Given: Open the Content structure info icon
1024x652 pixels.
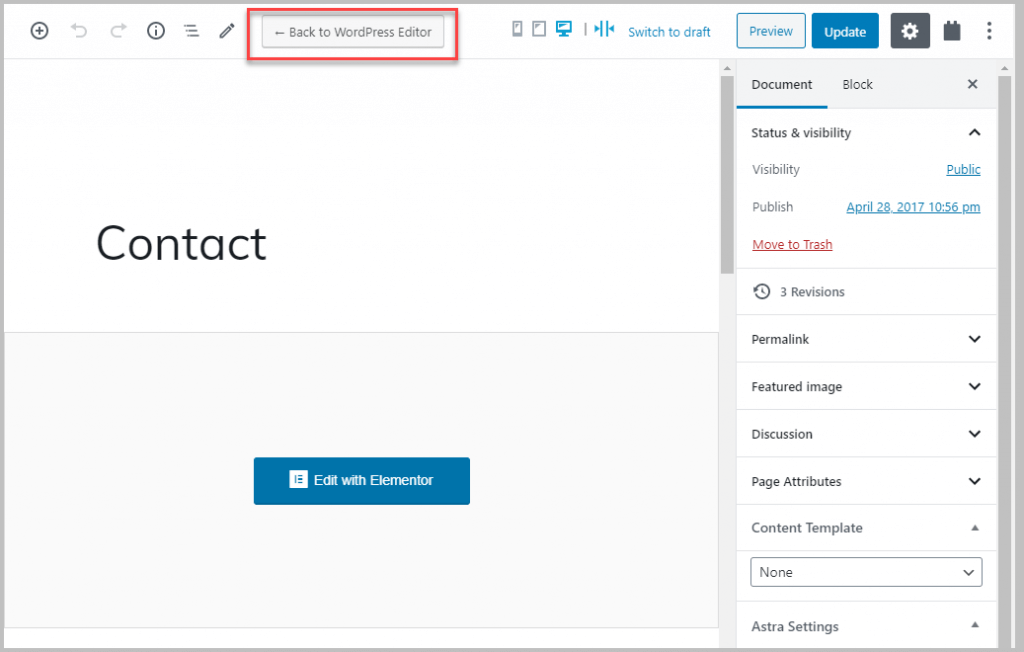Looking at the screenshot, I should tap(155, 31).
